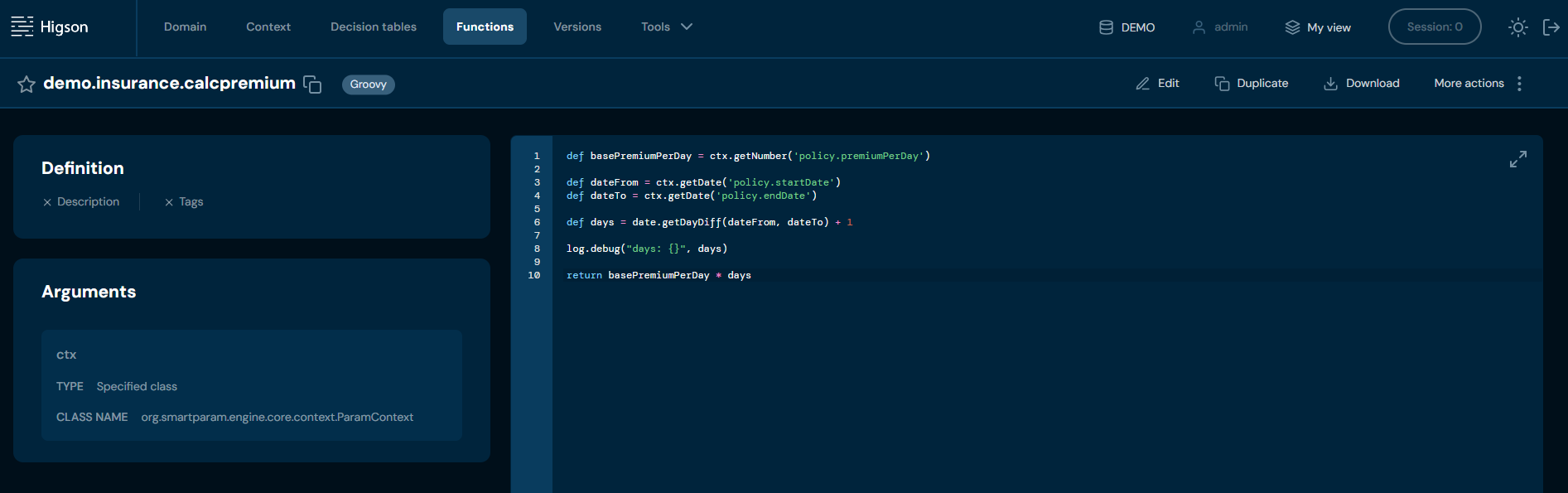Screen dimensions: 1568x493
Task: Favorite demo.insurance.calcpremium with the star icon
Action: (27, 84)
